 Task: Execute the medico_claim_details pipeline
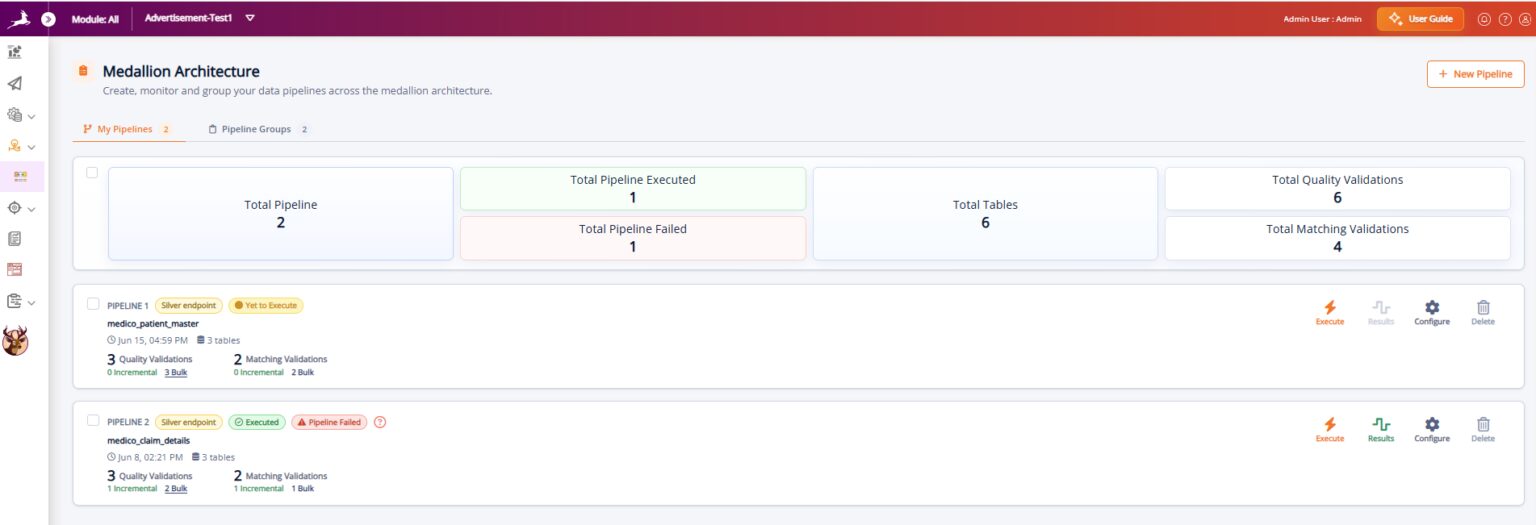tap(1330, 430)
